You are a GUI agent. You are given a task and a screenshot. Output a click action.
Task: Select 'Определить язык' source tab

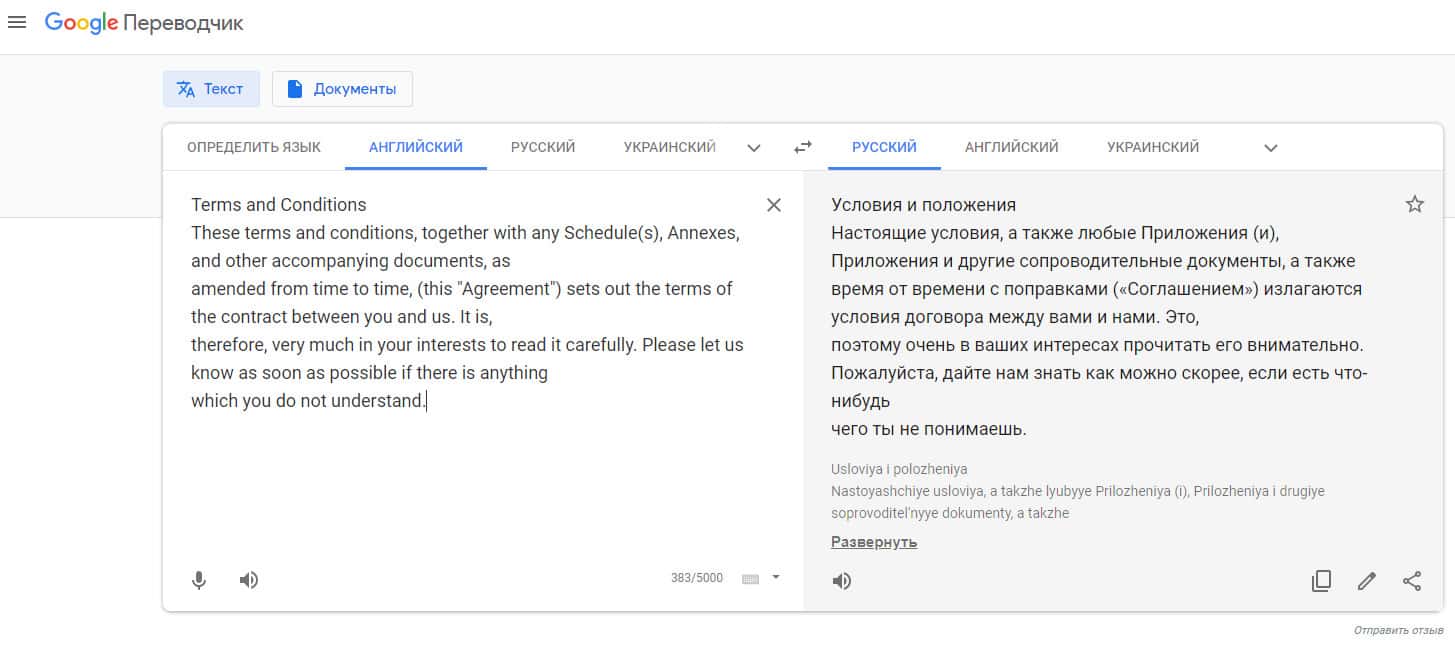254,147
